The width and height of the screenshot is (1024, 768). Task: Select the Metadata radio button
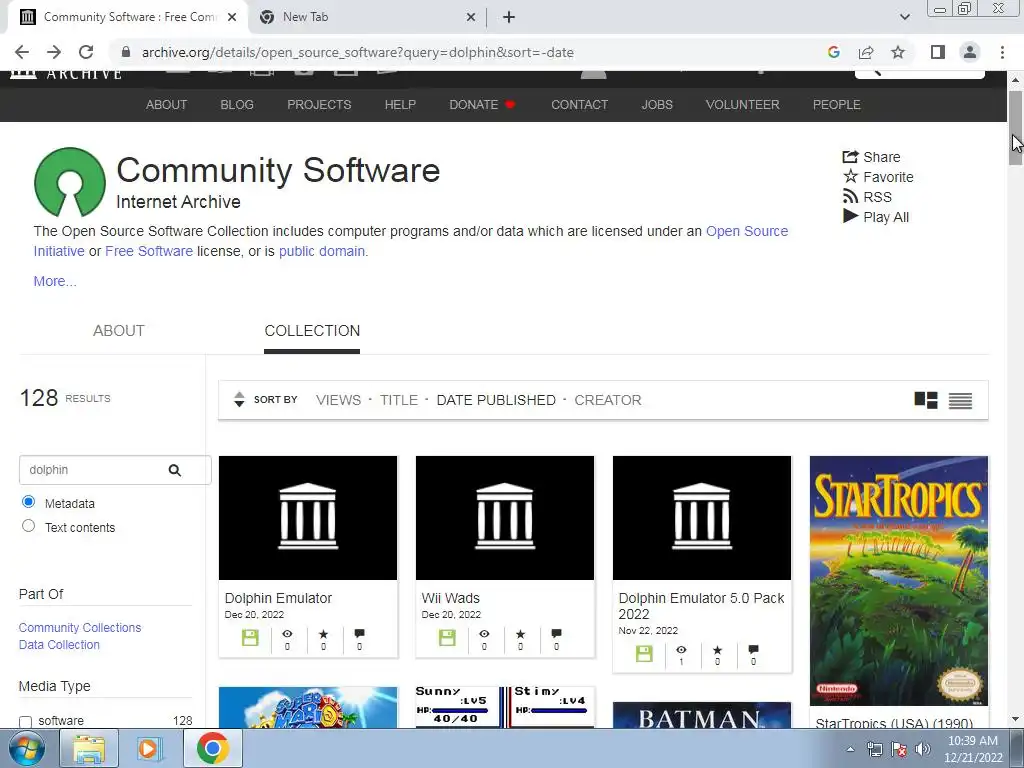click(28, 502)
